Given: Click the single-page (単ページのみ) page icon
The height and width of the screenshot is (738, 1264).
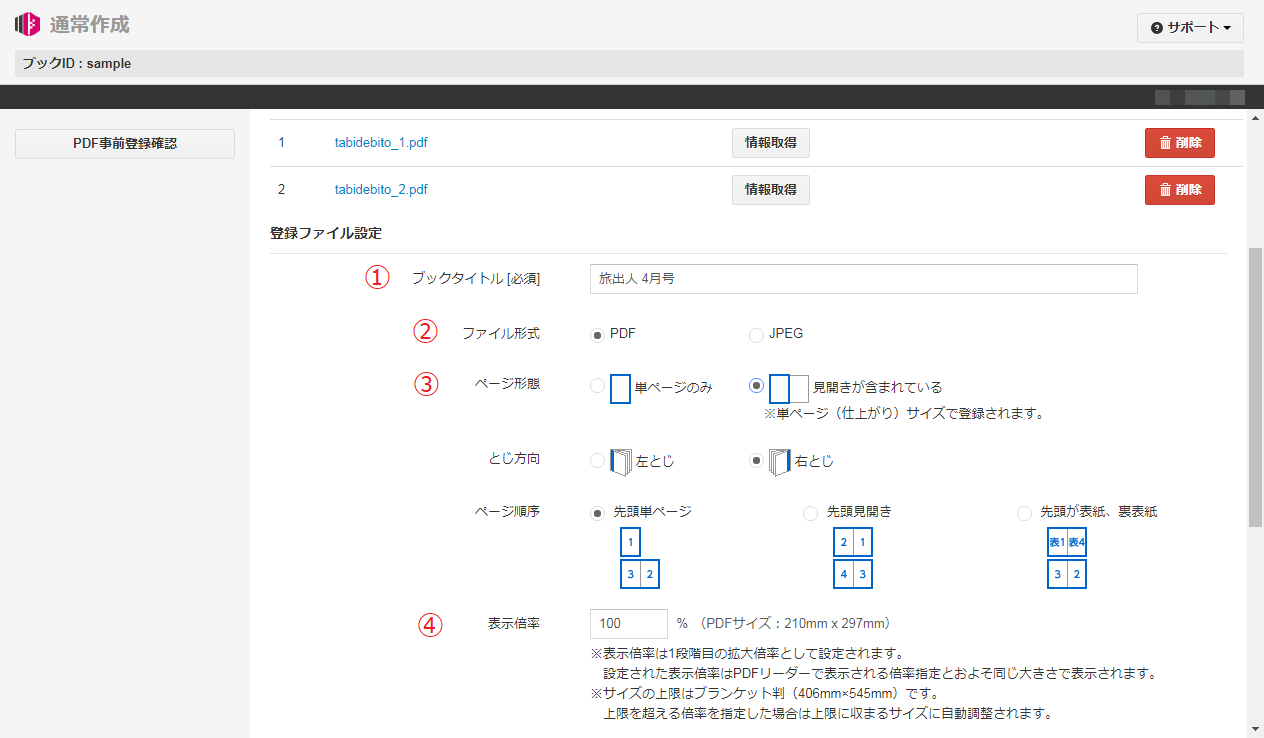Looking at the screenshot, I should coord(620,388).
